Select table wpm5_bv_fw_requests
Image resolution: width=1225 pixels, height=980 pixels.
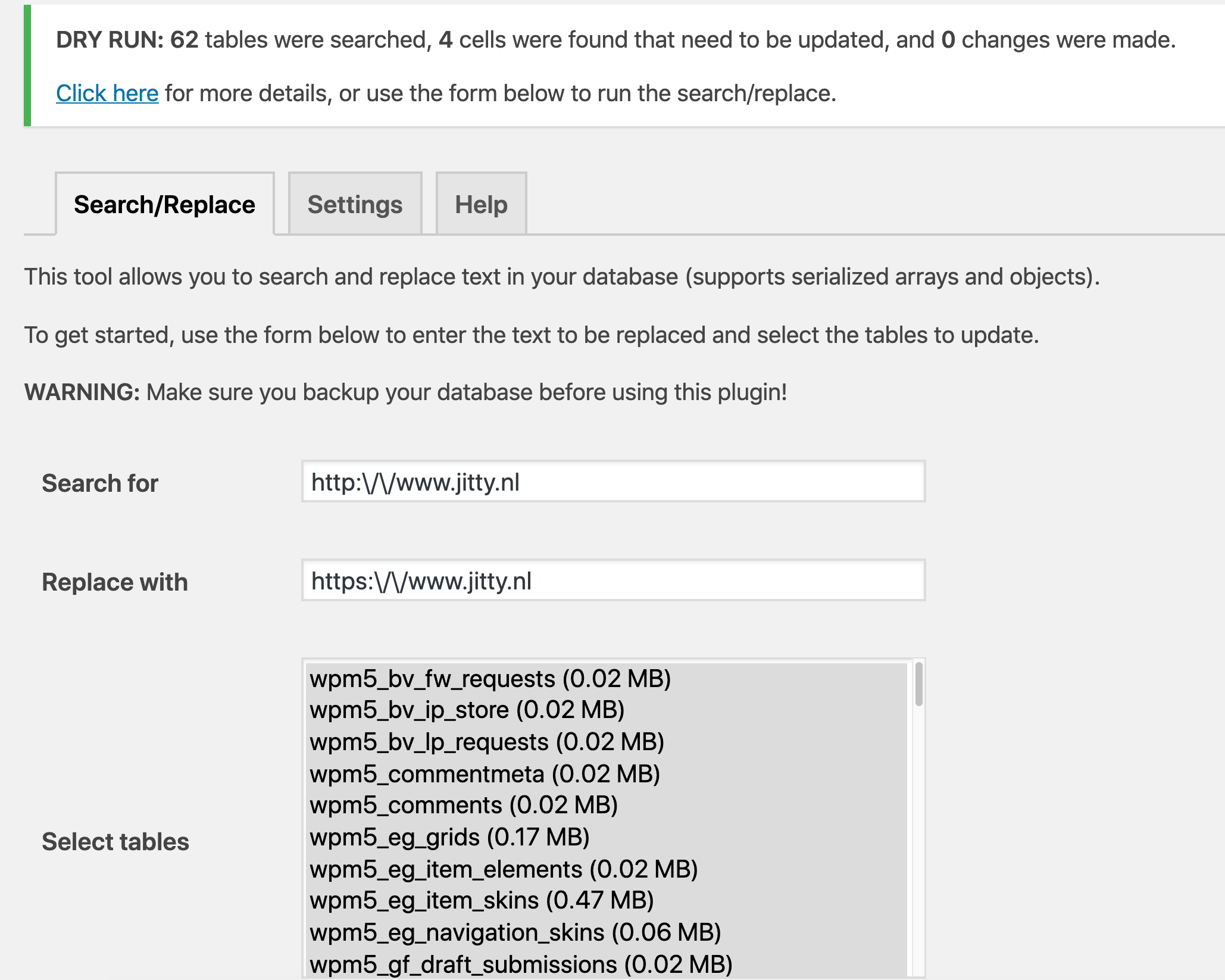click(x=607, y=679)
